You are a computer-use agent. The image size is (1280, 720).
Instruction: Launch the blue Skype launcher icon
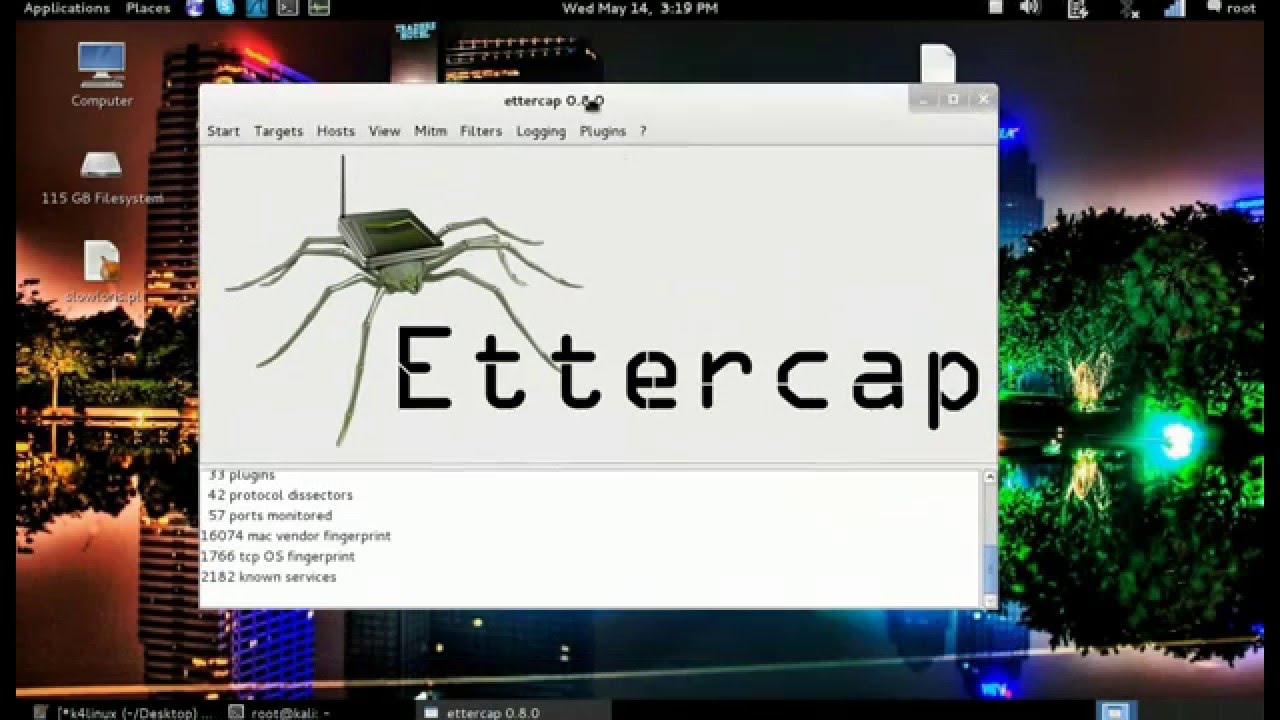click(225, 8)
